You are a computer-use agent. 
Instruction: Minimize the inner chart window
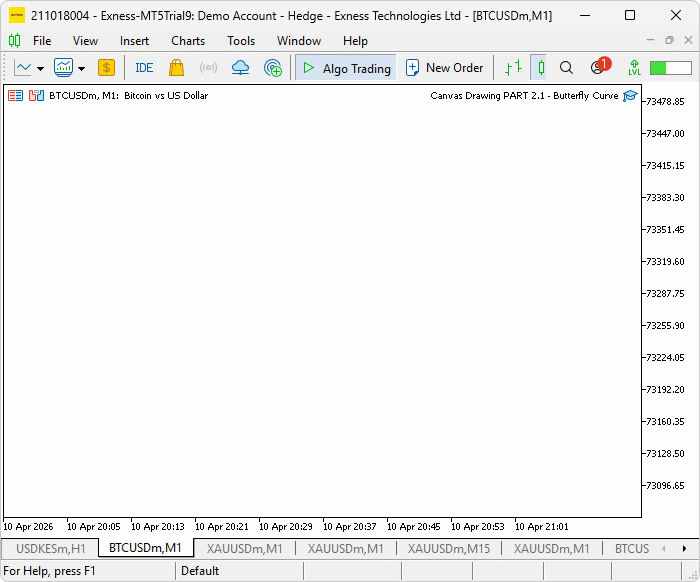pos(650,40)
